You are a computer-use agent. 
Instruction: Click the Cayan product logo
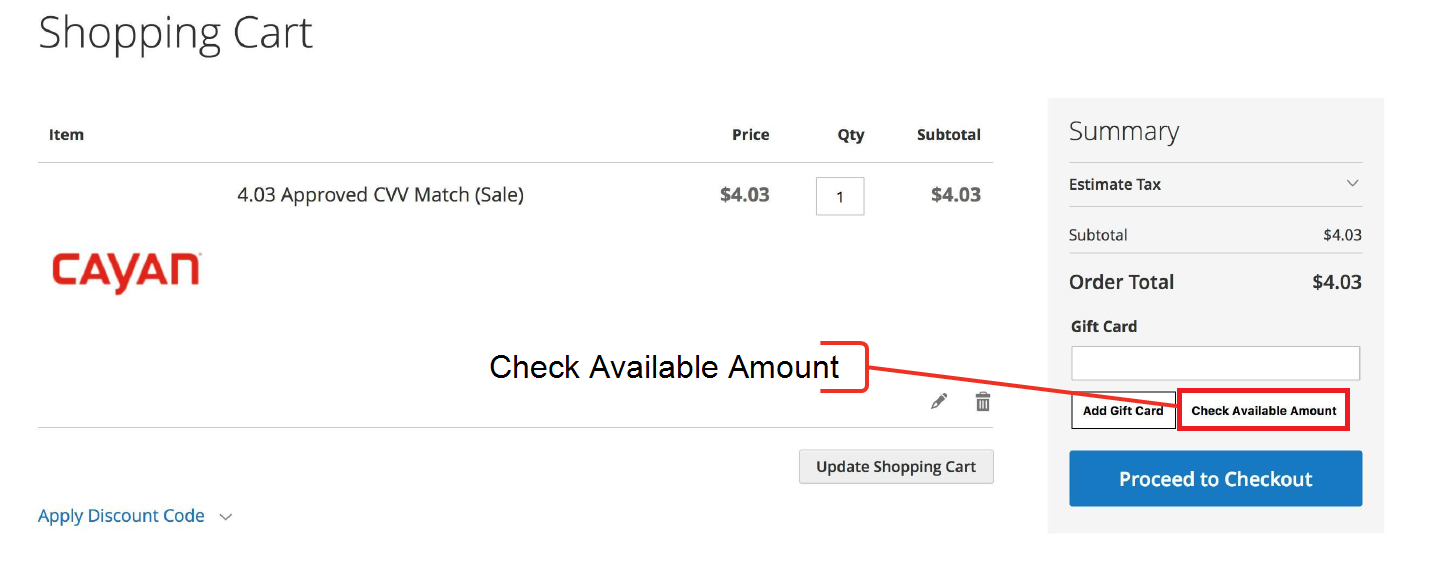[127, 272]
